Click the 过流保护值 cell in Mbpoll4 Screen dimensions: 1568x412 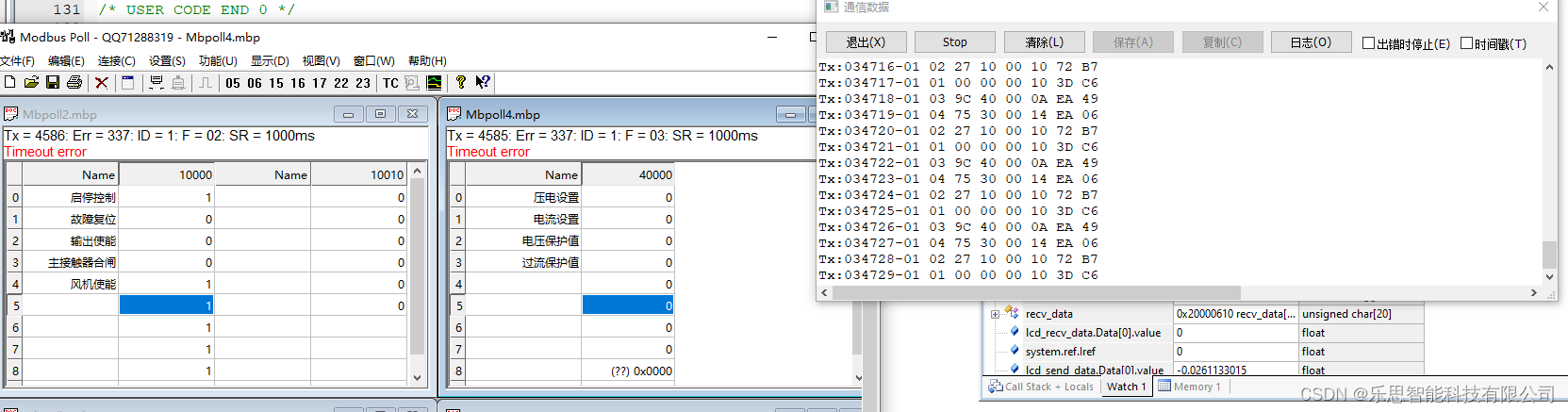pyautogui.click(x=524, y=262)
